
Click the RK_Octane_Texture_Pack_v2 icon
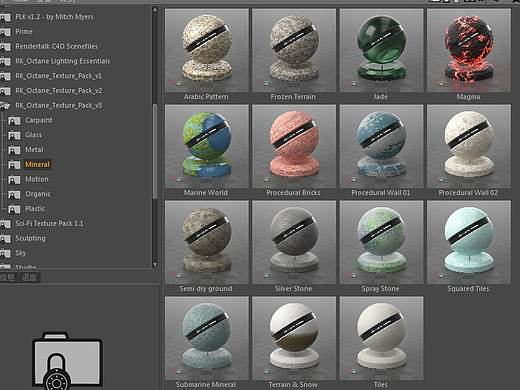5,91
